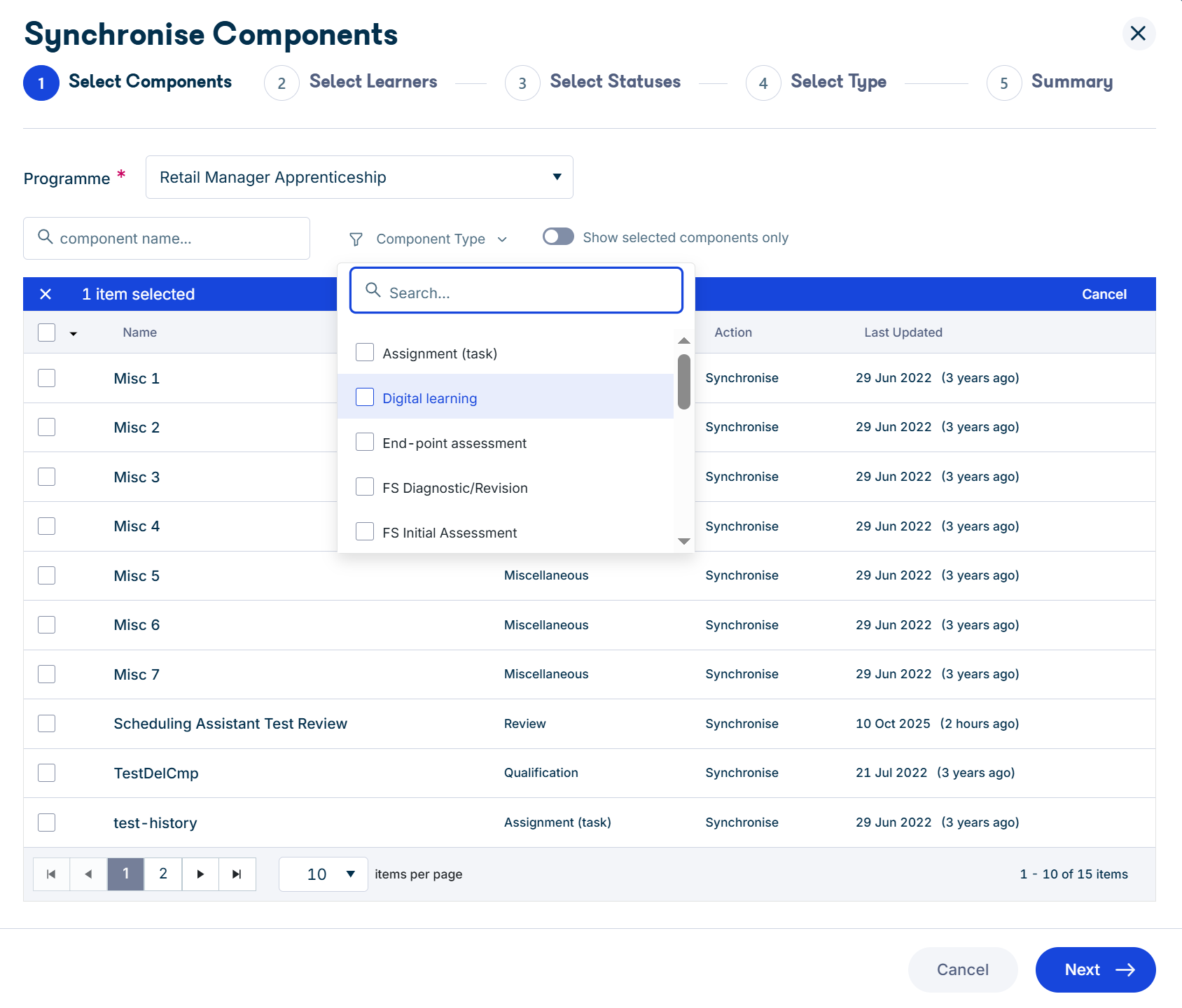The height and width of the screenshot is (1008, 1182).
Task: Go to step 2 Select Learners
Action: coord(351,83)
